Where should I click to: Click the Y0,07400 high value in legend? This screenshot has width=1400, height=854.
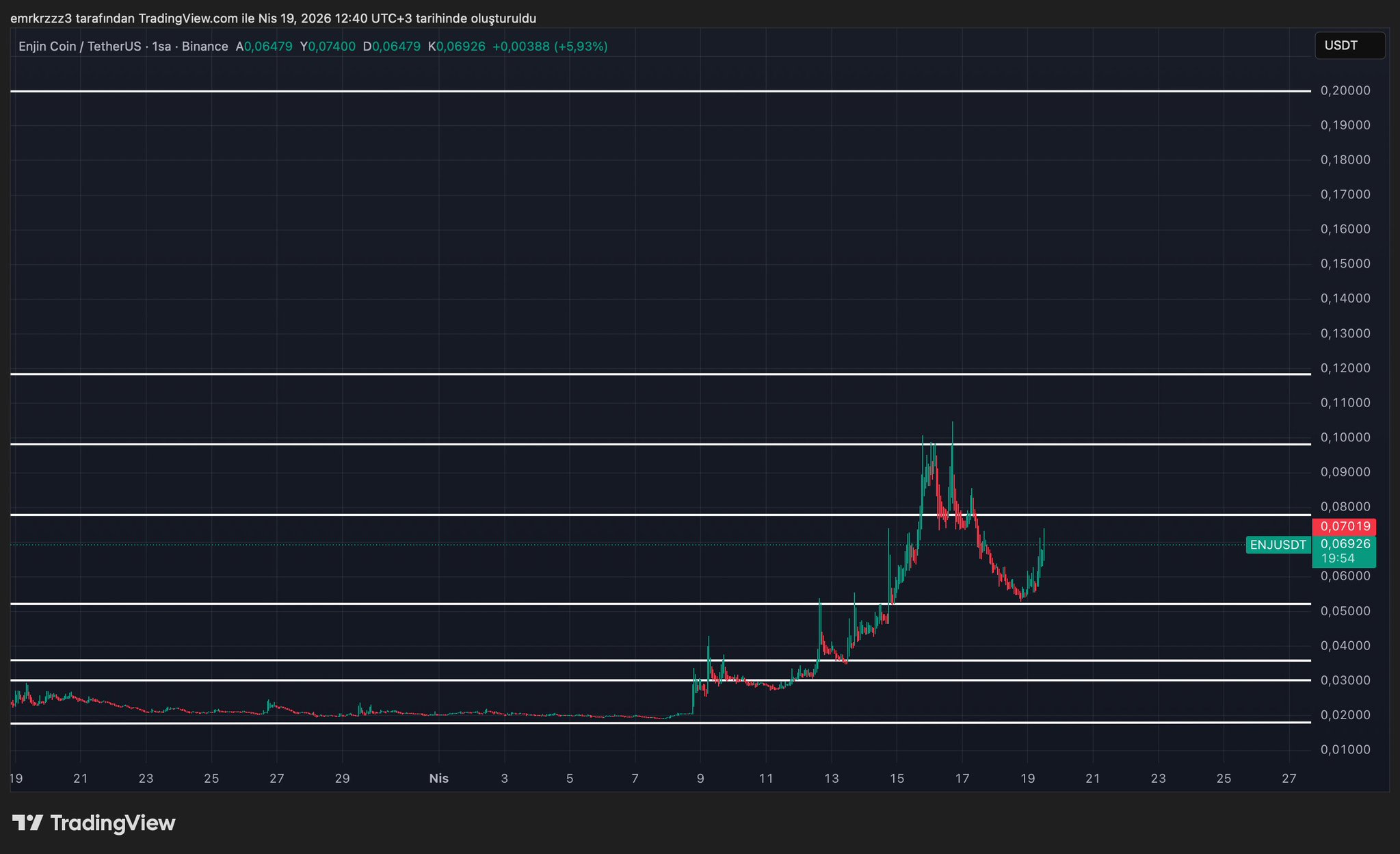(x=328, y=47)
